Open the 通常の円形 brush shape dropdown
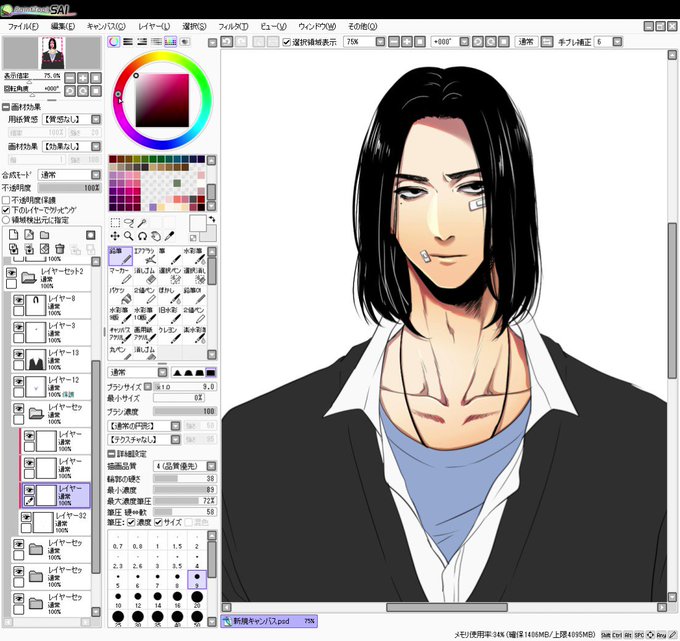This screenshot has height=641, width=680. (175, 426)
